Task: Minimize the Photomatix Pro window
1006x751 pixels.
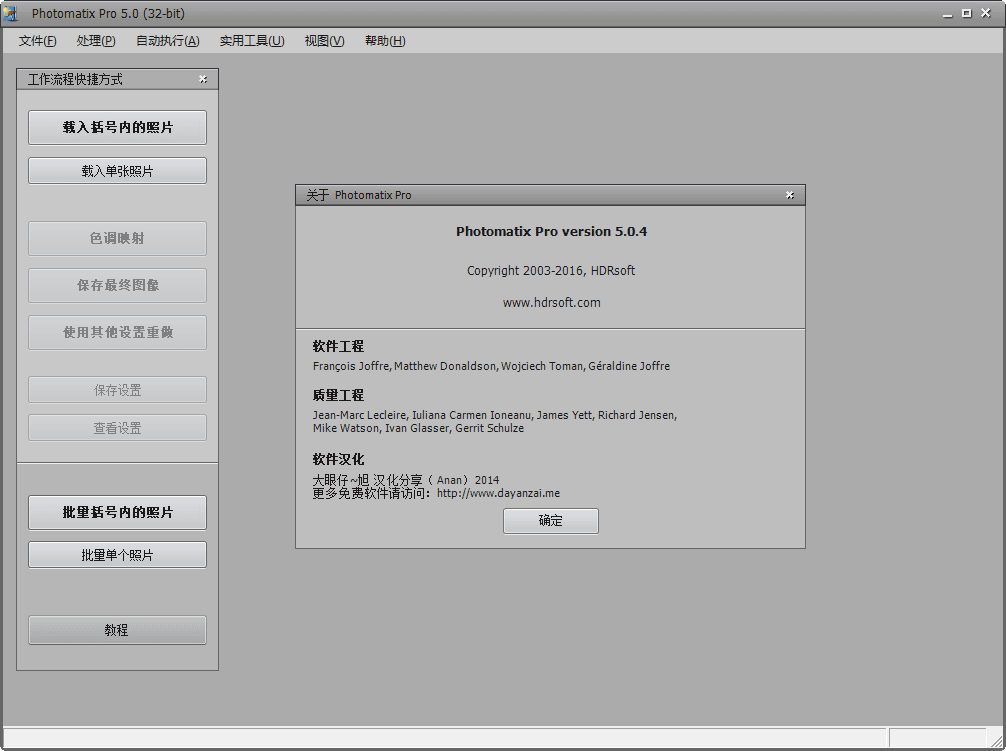Action: [947, 13]
